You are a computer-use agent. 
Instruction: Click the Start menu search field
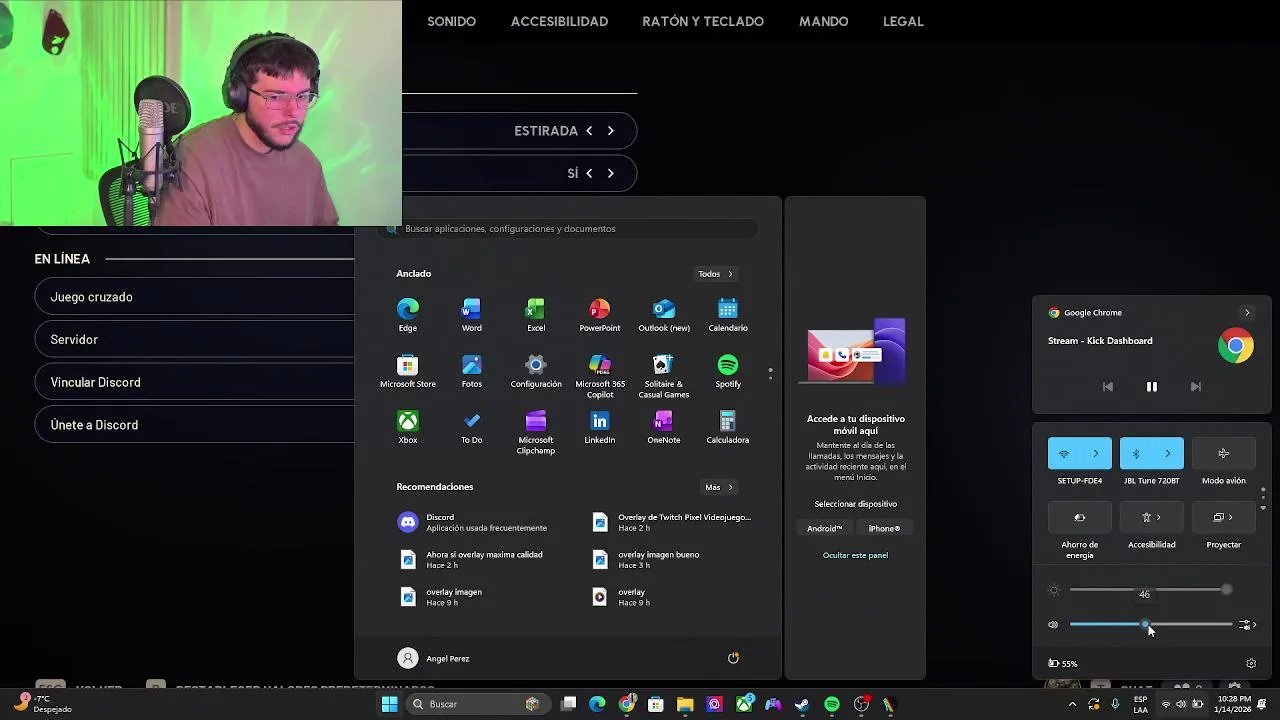pos(570,229)
